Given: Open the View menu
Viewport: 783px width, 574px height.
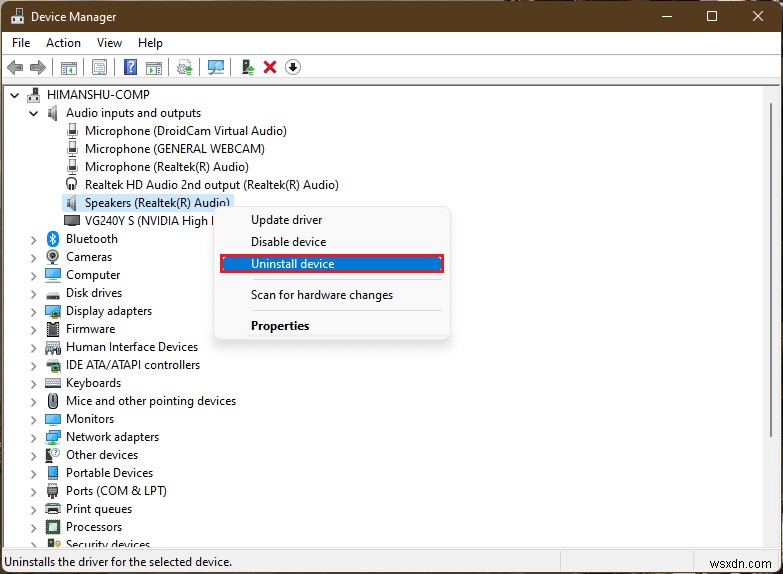Looking at the screenshot, I should pos(109,43).
